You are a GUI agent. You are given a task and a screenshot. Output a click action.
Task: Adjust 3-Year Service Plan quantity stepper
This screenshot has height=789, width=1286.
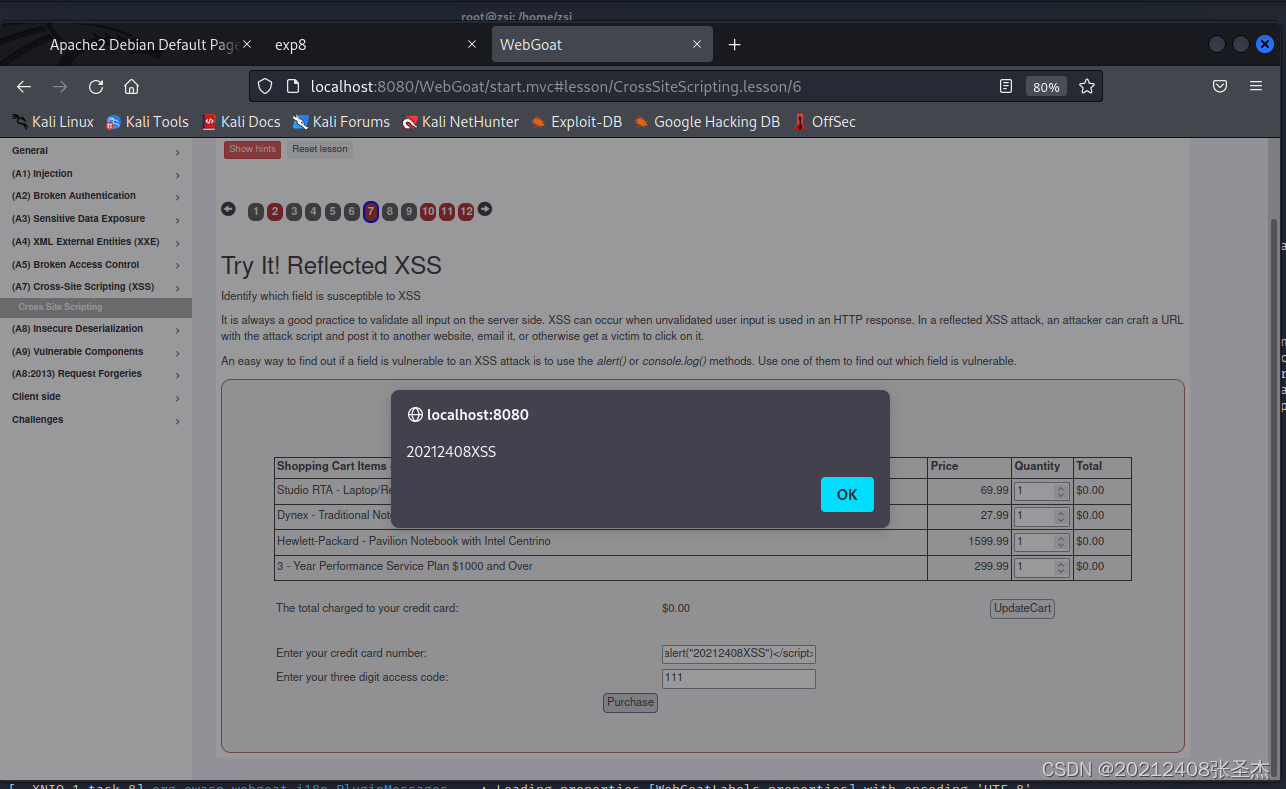[x=1062, y=567]
